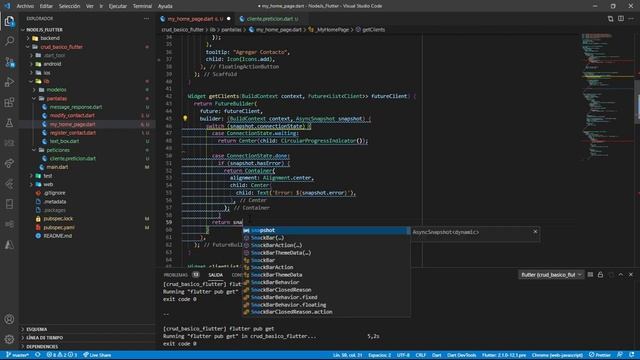The height and width of the screenshot is (360, 640).
Task: Open Prettier status bar item
Action: (600, 355)
